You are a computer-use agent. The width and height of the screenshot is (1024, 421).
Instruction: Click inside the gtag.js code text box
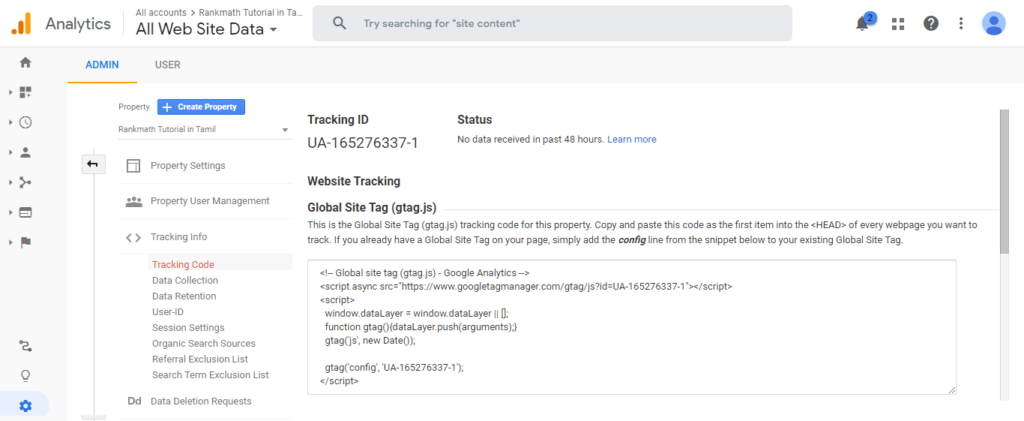point(632,327)
